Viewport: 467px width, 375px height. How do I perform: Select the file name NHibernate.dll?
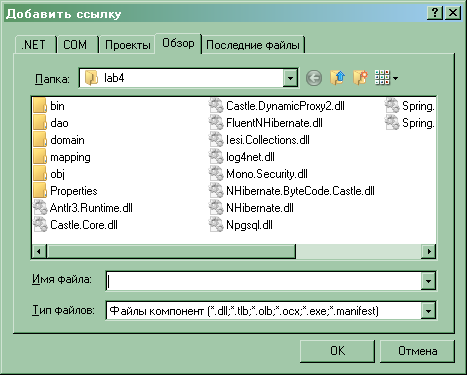coord(260,208)
